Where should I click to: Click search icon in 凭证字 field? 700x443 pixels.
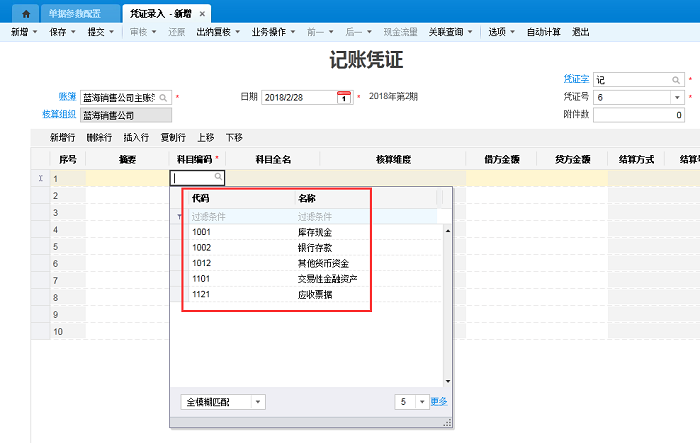coord(675,79)
